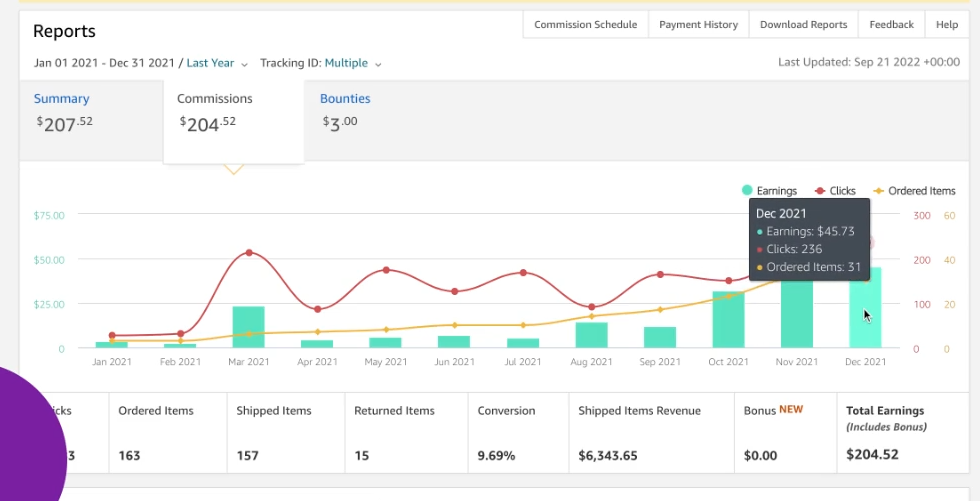
Task: Open the Commission Schedule page
Action: pos(586,25)
